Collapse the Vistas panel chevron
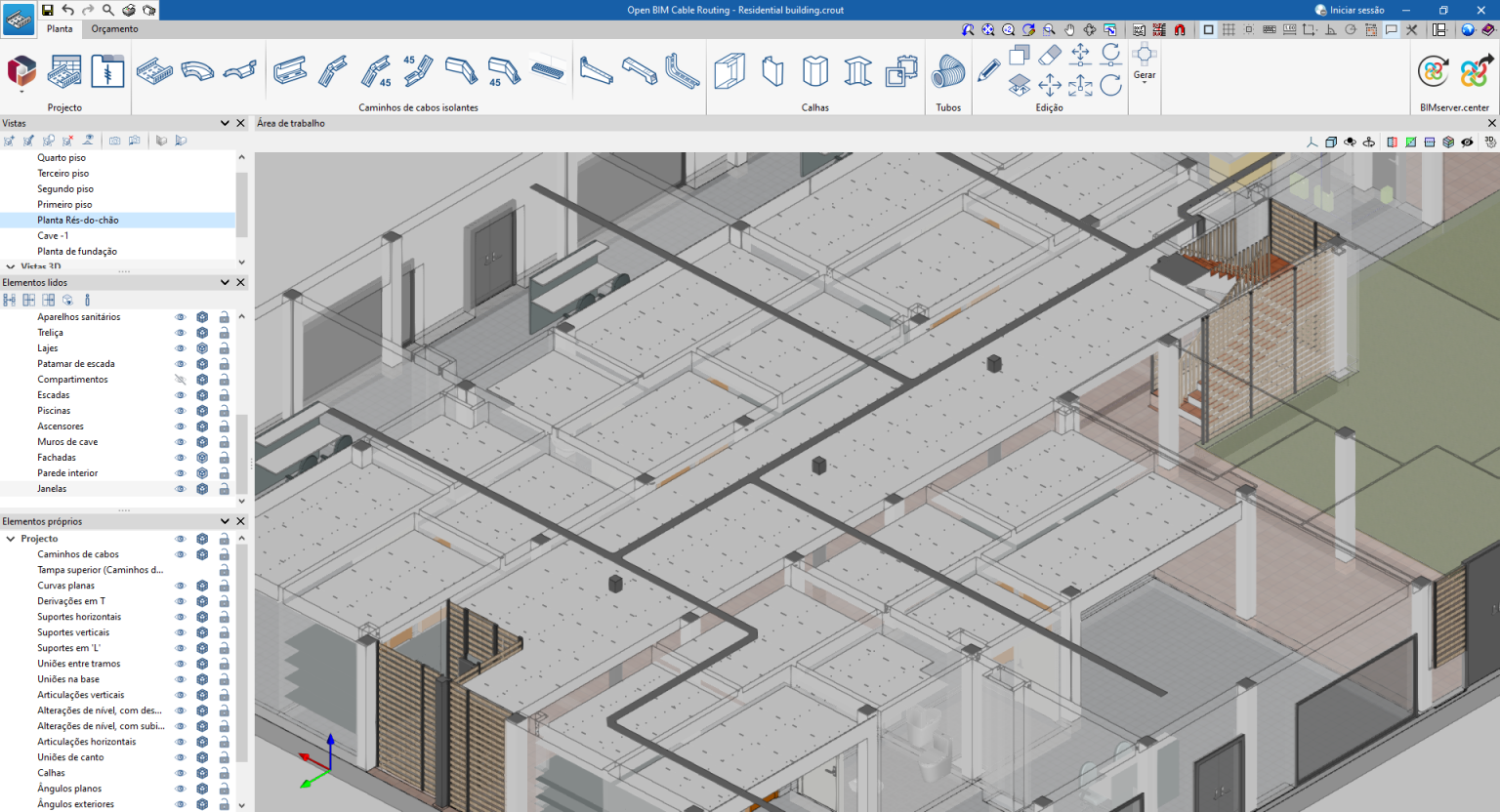 225,123
